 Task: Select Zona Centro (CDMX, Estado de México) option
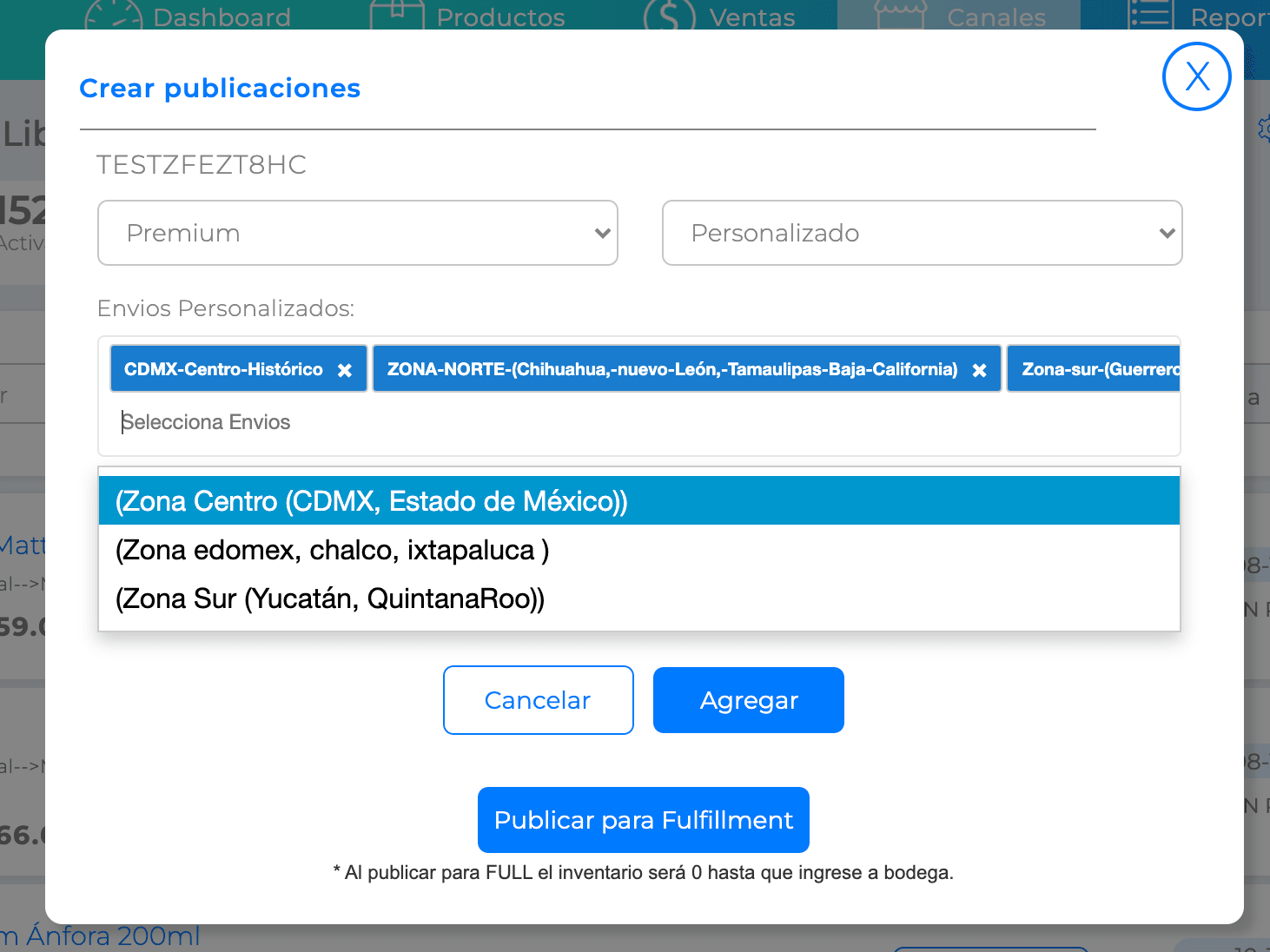(x=639, y=501)
